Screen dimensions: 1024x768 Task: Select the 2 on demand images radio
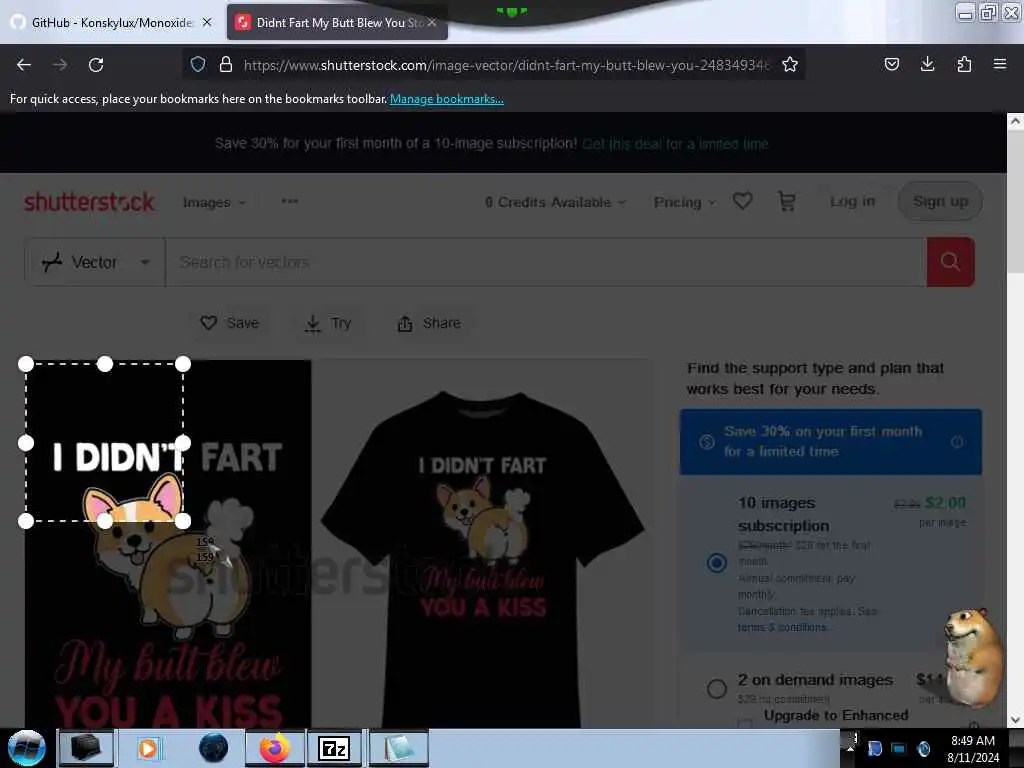coord(717,688)
